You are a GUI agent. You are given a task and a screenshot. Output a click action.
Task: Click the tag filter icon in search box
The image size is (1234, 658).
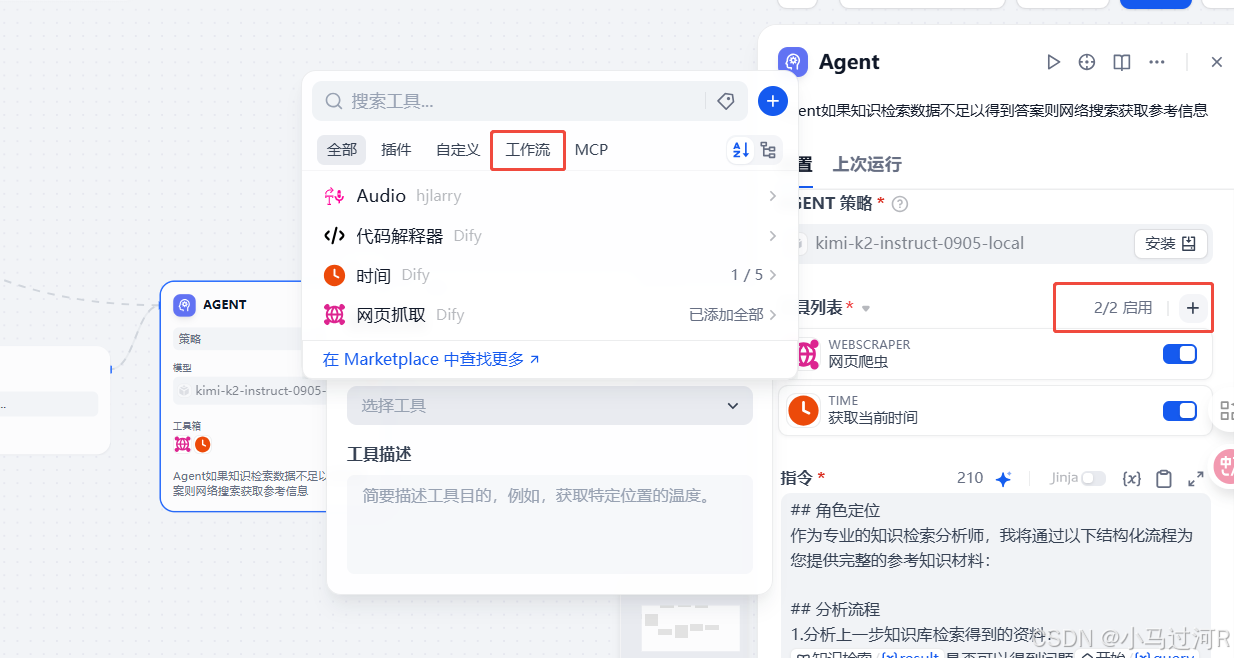[x=726, y=101]
